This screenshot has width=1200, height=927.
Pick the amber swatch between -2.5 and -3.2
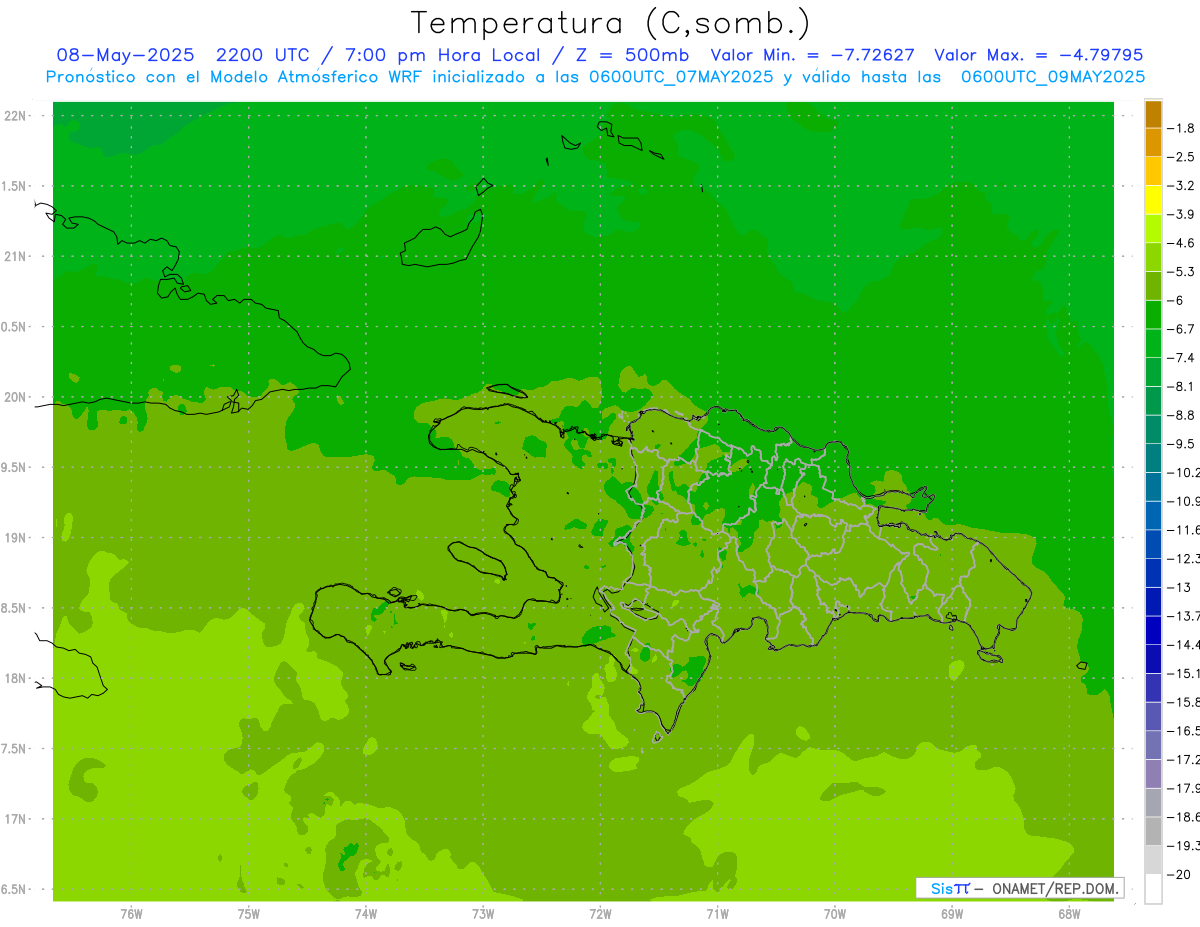coord(1153,171)
